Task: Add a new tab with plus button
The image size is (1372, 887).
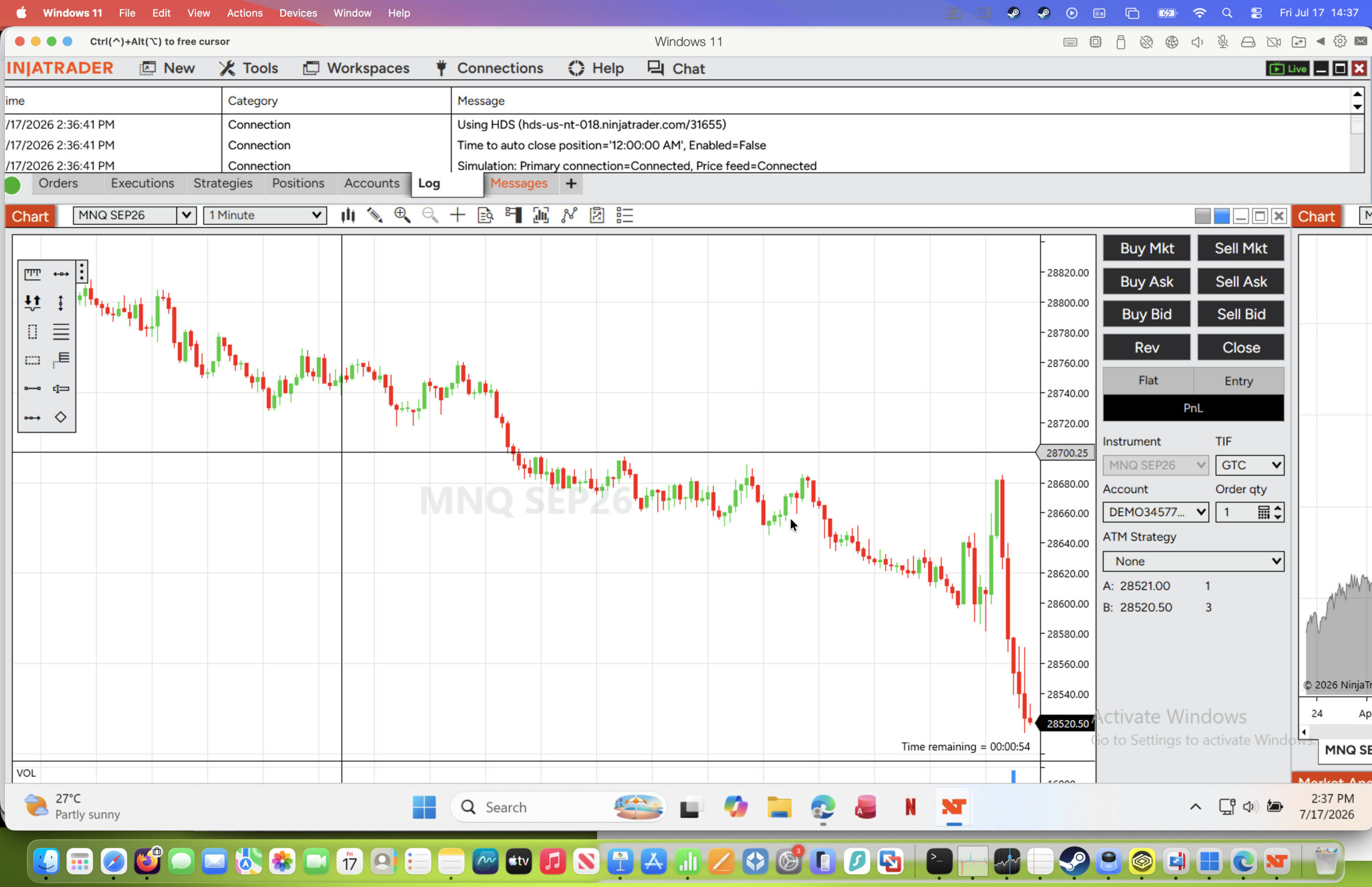Action: [x=571, y=184]
